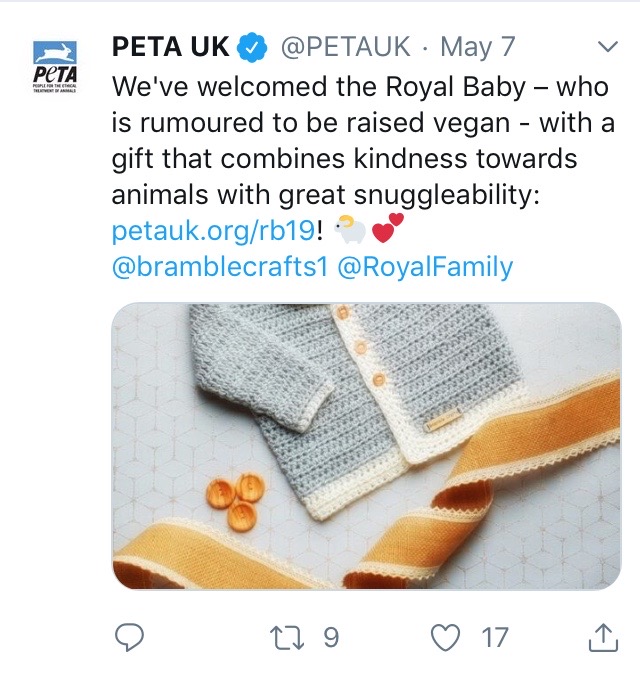Click the like count 17
Image resolution: width=640 pixels, height=675 pixels.
point(495,638)
